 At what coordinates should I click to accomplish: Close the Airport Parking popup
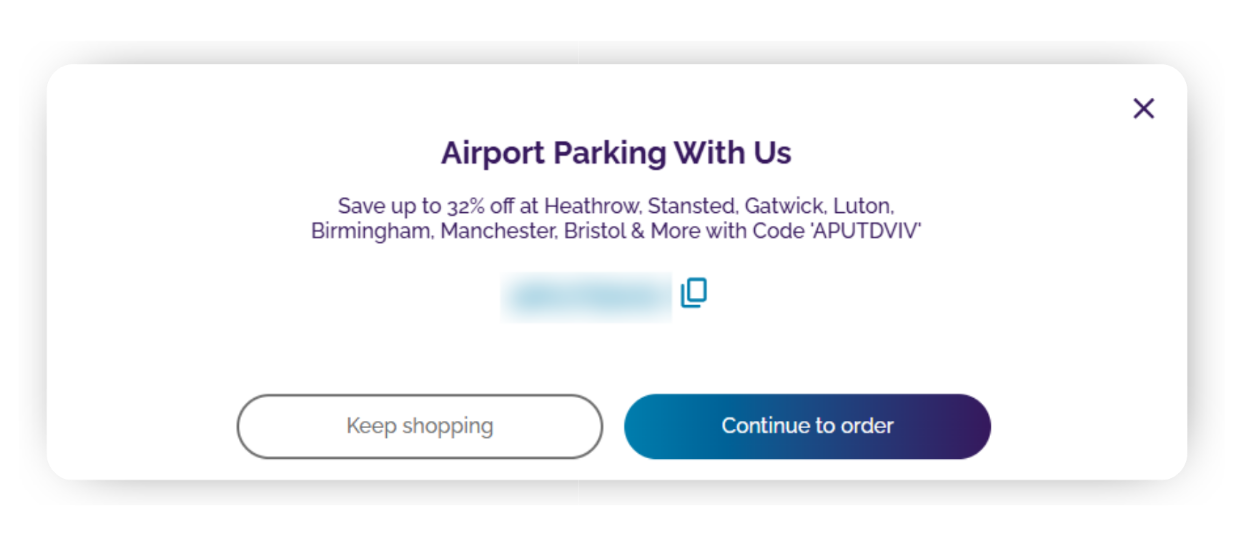pyautogui.click(x=1143, y=108)
